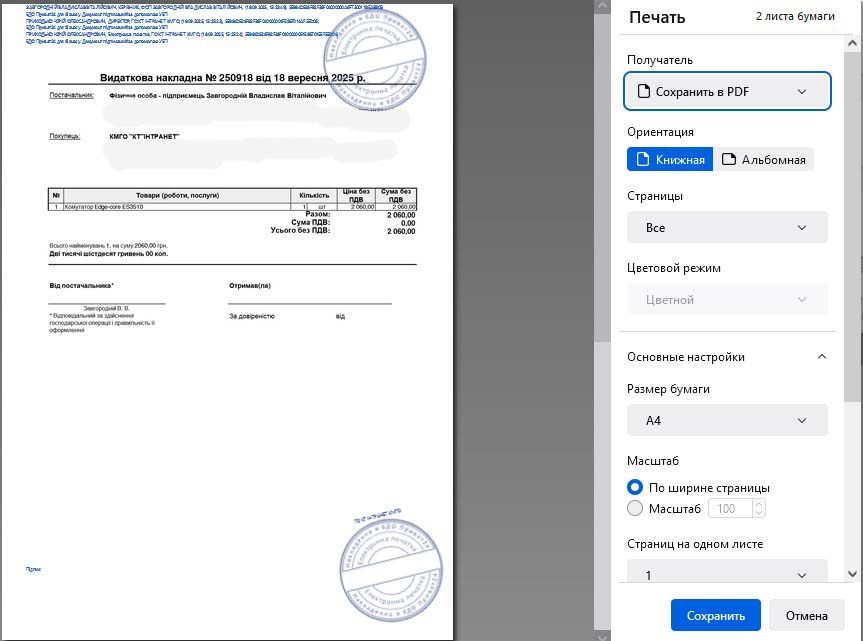Click the scale percentage field showing 100

[x=730, y=508]
